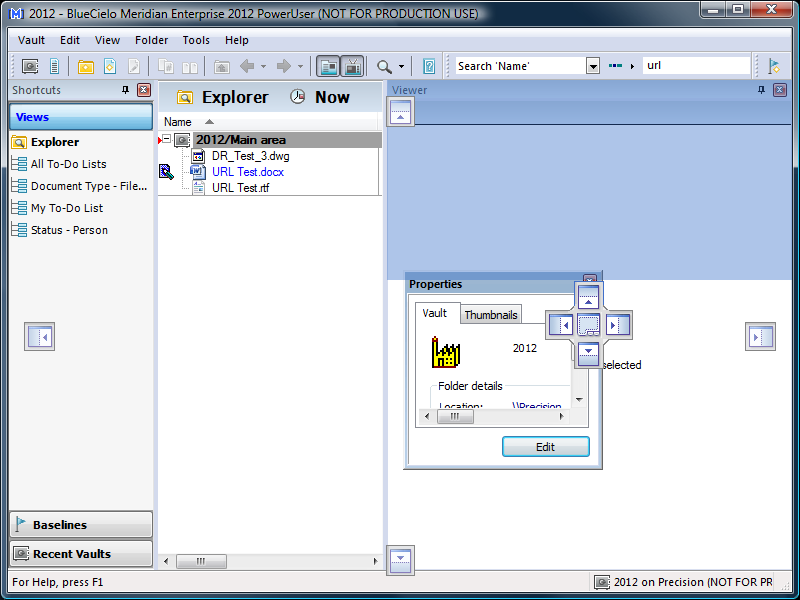Screen dimensions: 800x600
Task: Close the Shortcuts panel
Action: (x=144, y=90)
